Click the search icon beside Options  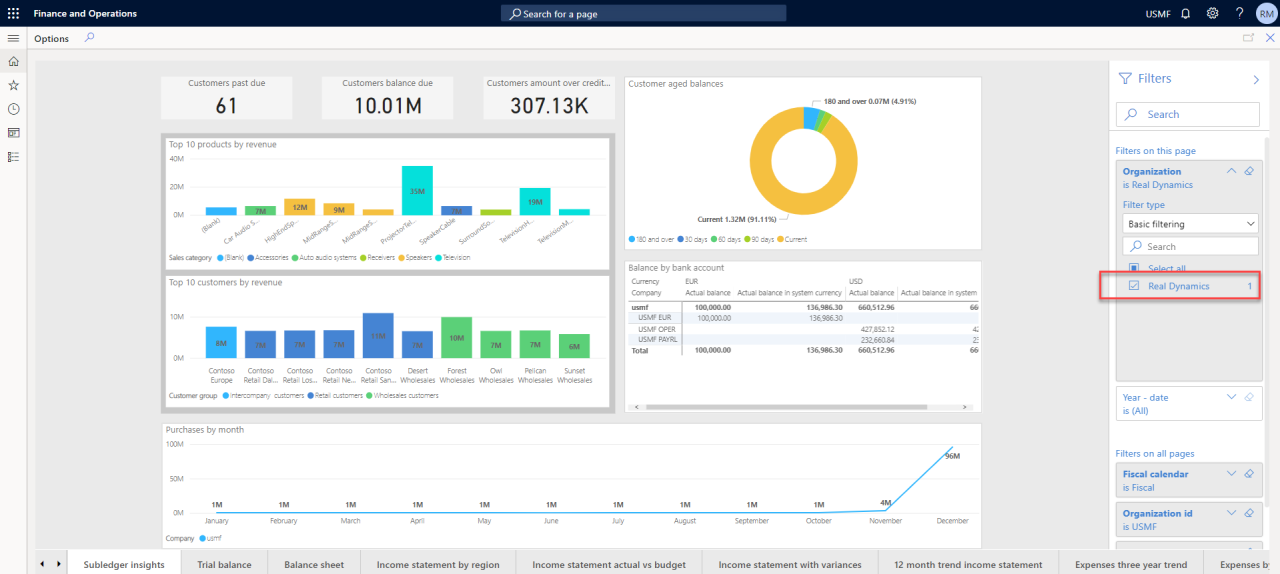pyautogui.click(x=89, y=38)
